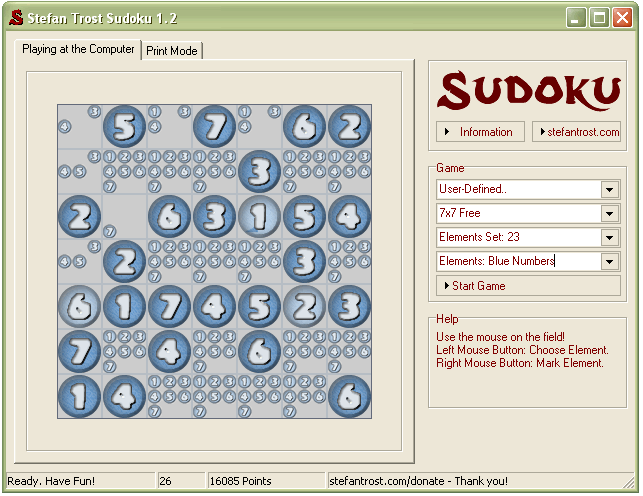Switch to the Print Mode tab

pyautogui.click(x=173, y=51)
